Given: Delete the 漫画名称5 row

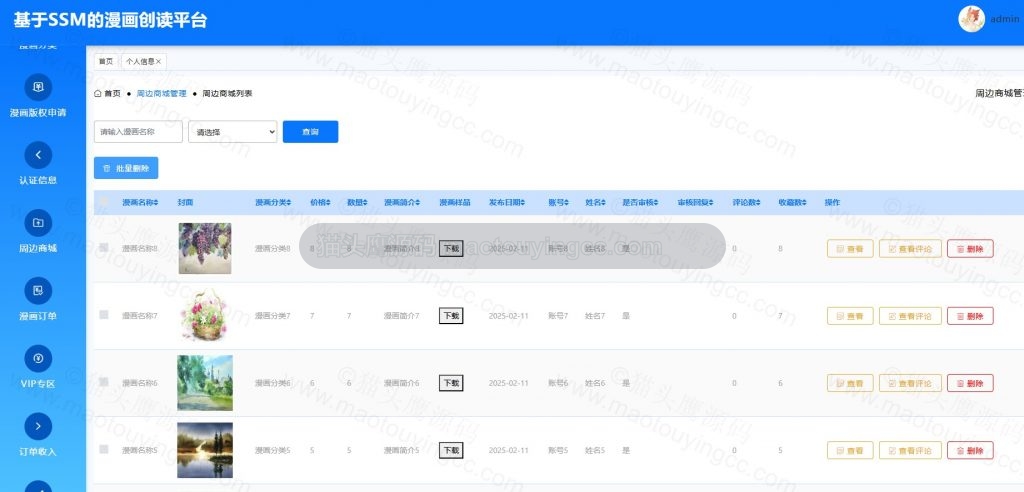Looking at the screenshot, I should pyautogui.click(x=970, y=450).
